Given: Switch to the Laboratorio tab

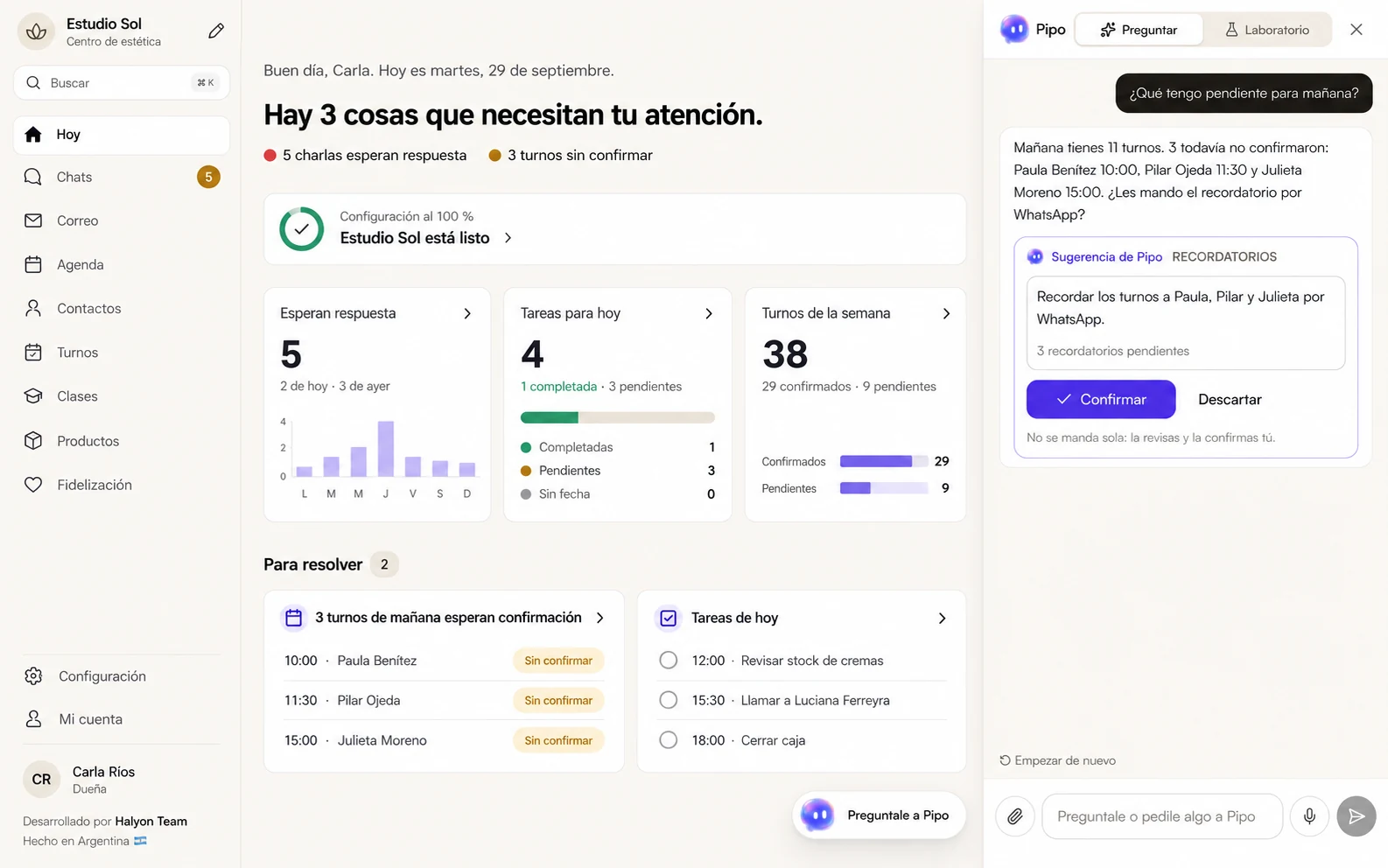Looking at the screenshot, I should (1267, 30).
